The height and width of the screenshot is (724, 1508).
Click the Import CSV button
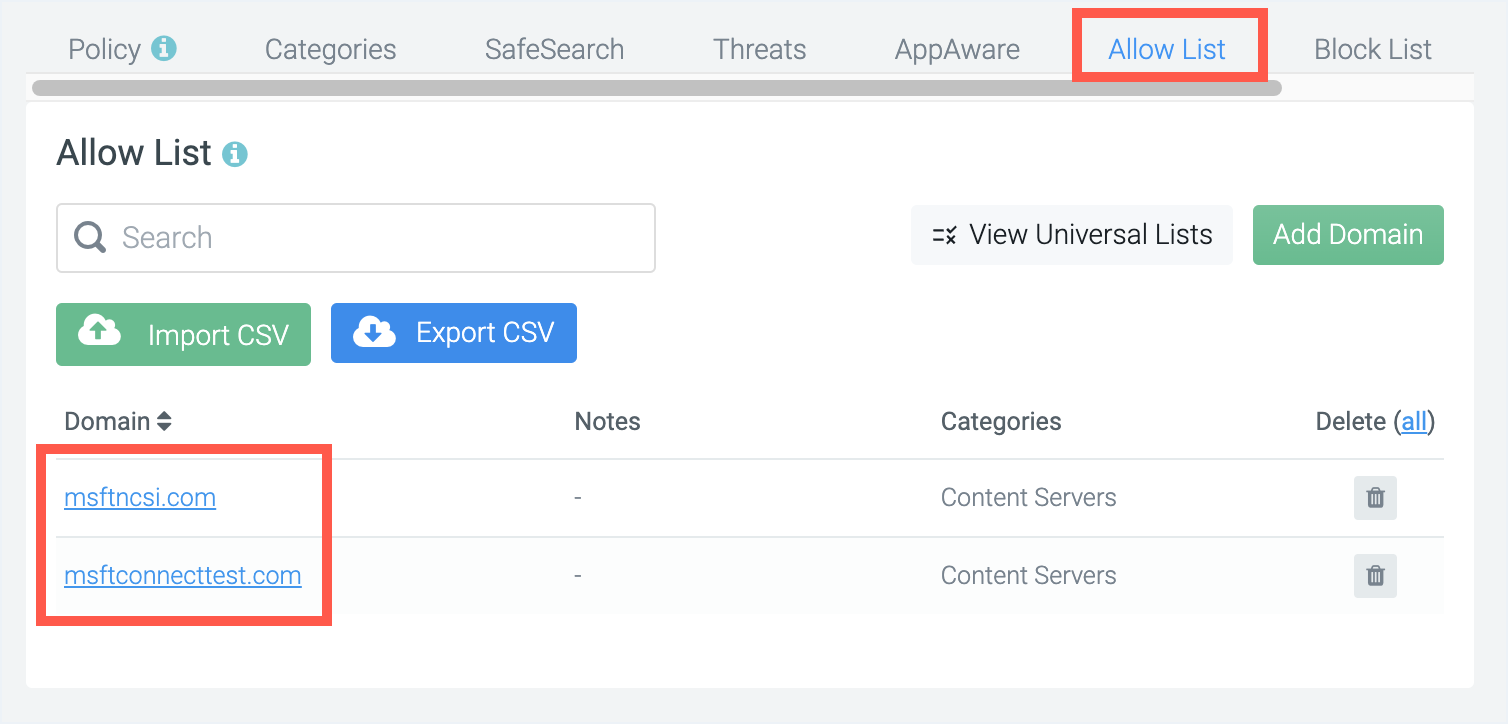coord(183,334)
